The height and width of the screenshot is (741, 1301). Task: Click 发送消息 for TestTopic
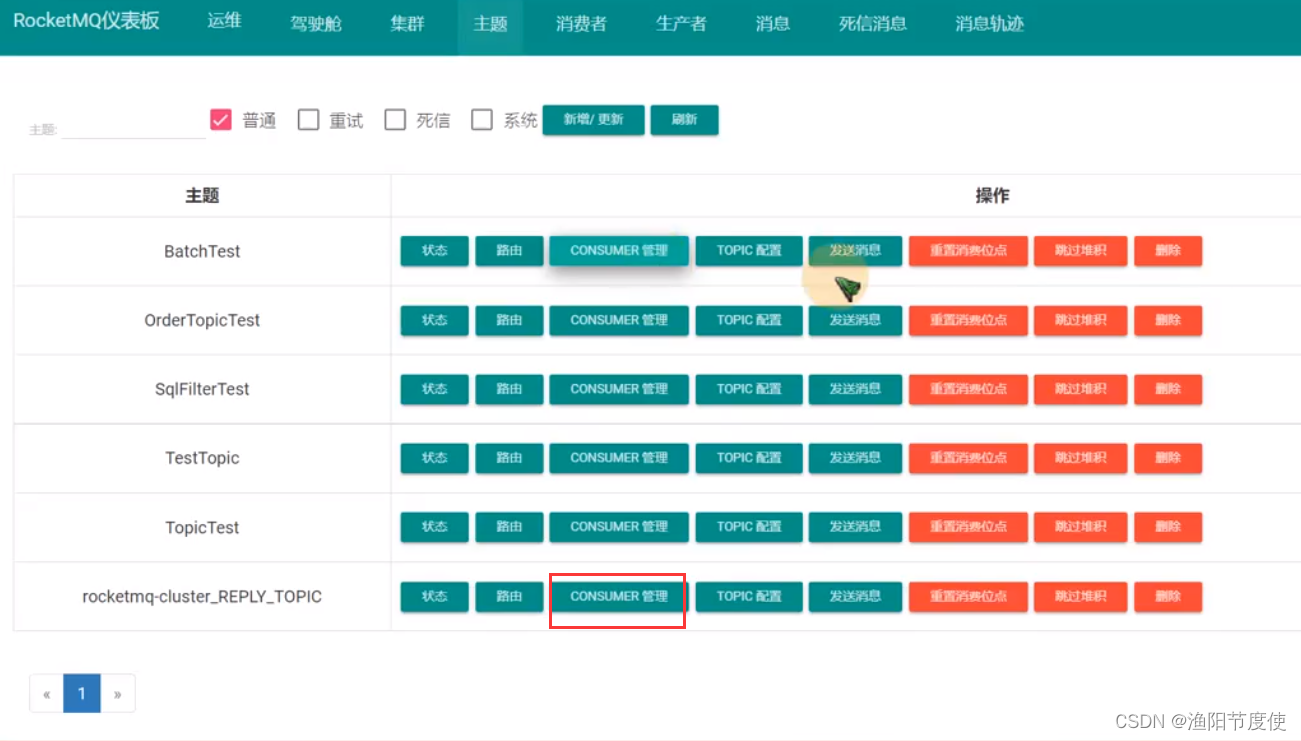pyautogui.click(x=855, y=458)
